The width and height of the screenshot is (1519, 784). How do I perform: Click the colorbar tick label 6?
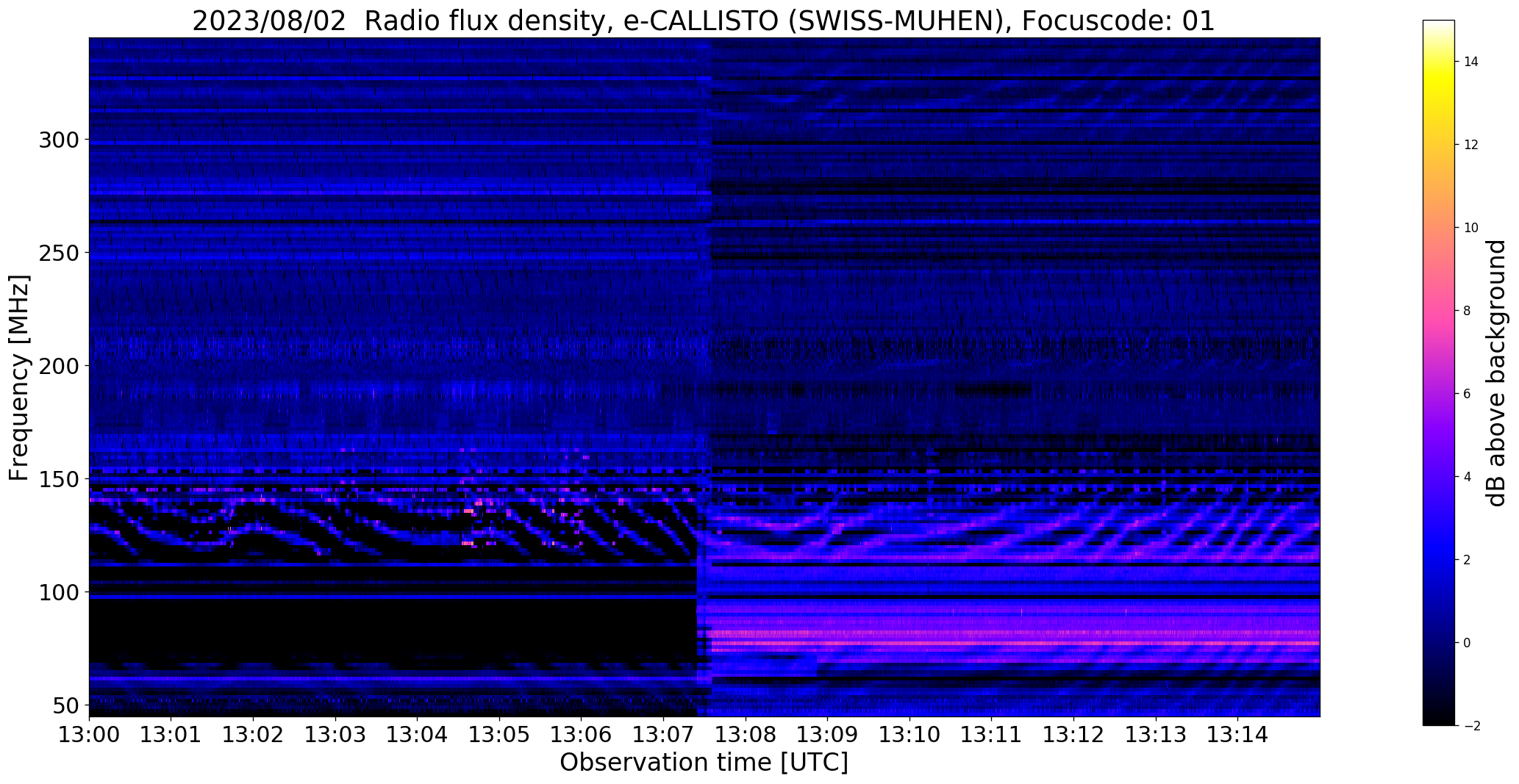(1467, 394)
